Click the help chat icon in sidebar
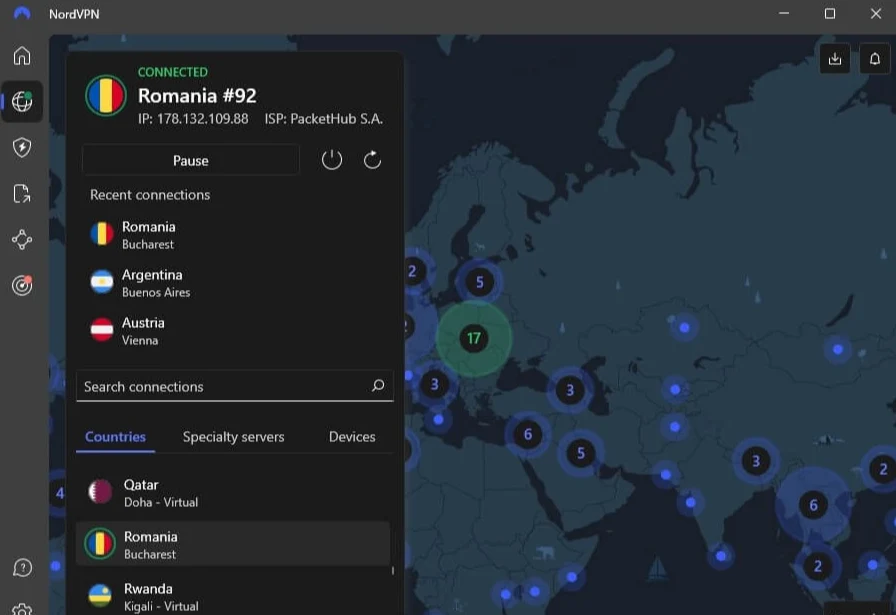The image size is (896, 615). (22, 568)
